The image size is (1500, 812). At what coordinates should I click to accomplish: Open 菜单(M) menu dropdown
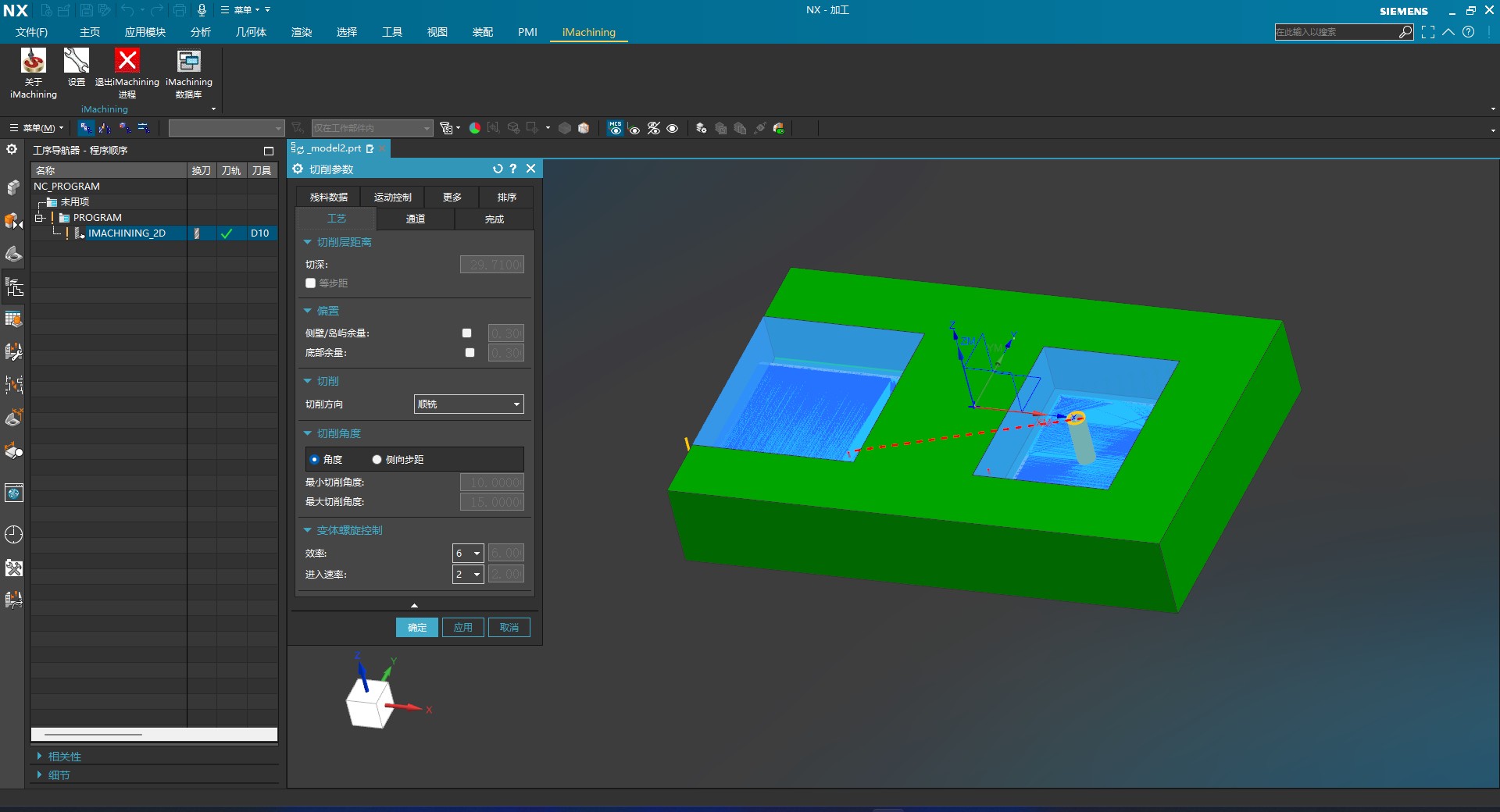pos(36,128)
